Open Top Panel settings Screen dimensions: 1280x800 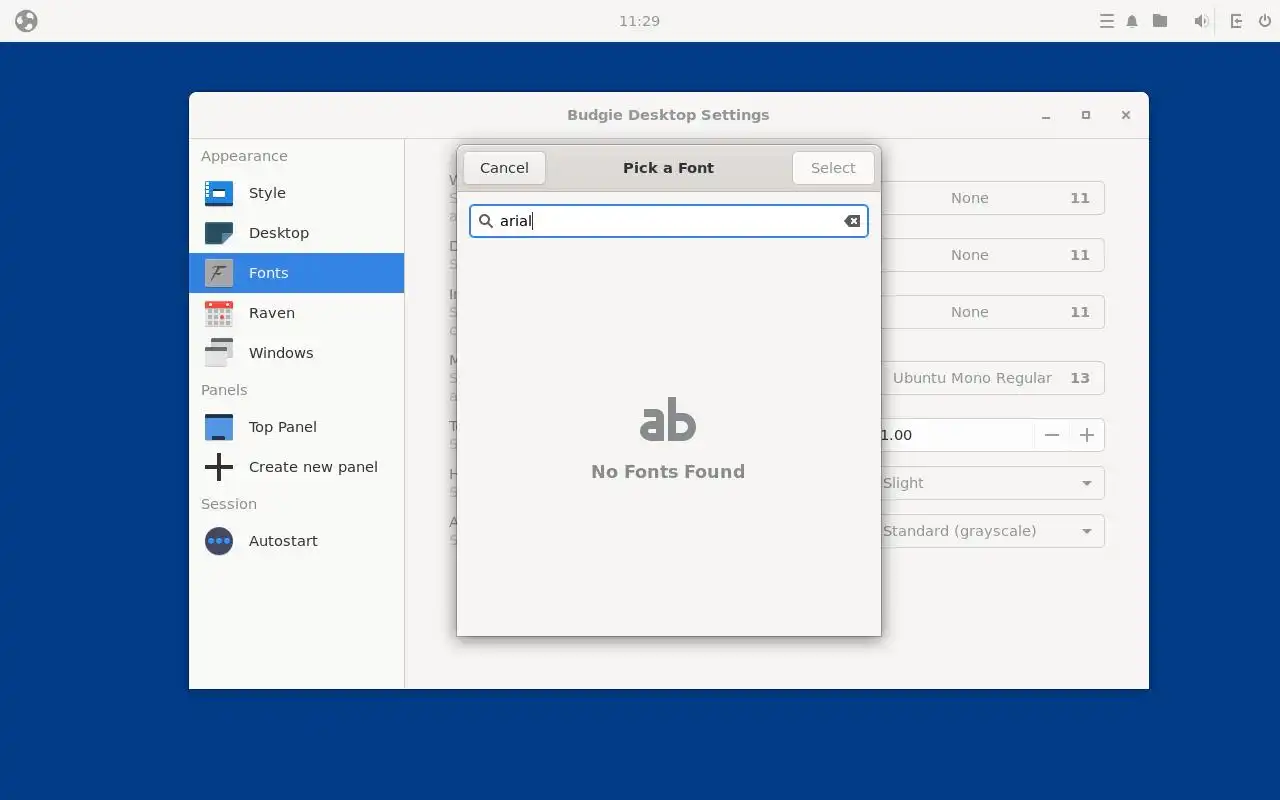click(x=296, y=427)
